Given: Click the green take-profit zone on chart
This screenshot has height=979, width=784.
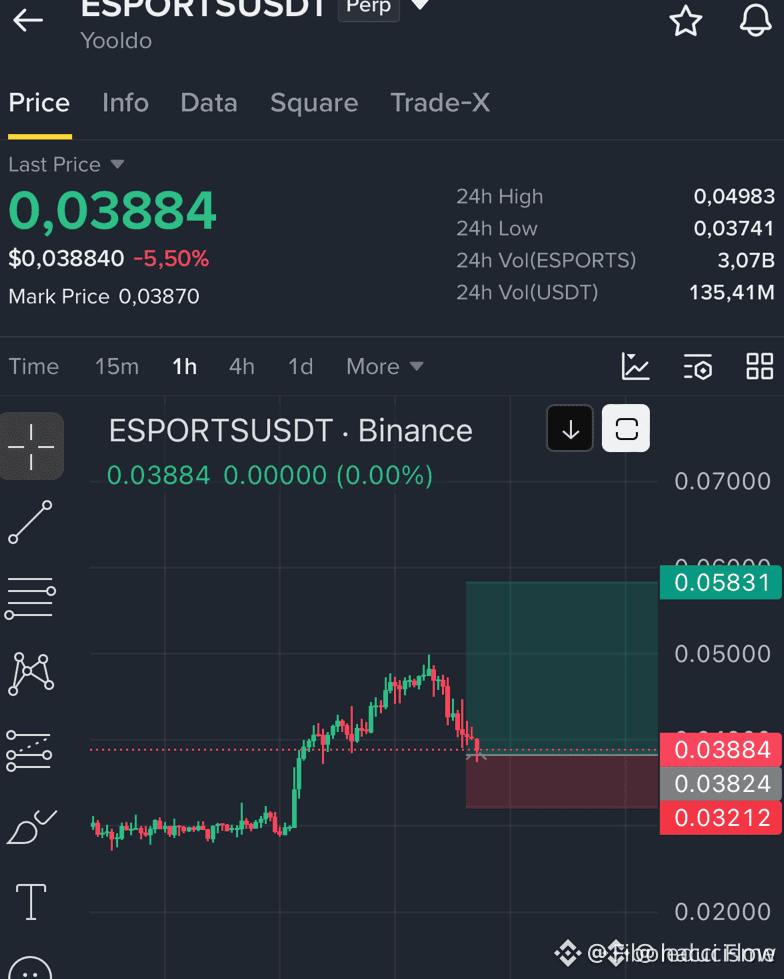Looking at the screenshot, I should [562, 667].
